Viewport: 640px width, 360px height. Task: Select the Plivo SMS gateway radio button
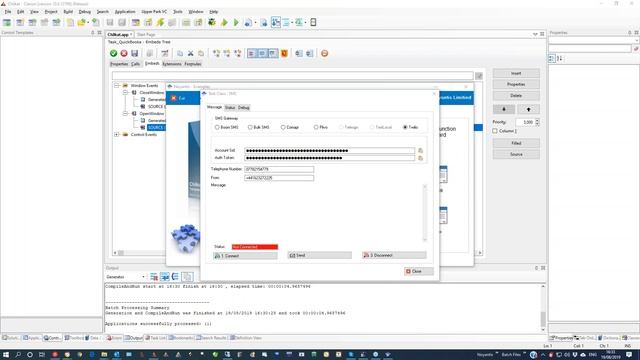click(316, 127)
